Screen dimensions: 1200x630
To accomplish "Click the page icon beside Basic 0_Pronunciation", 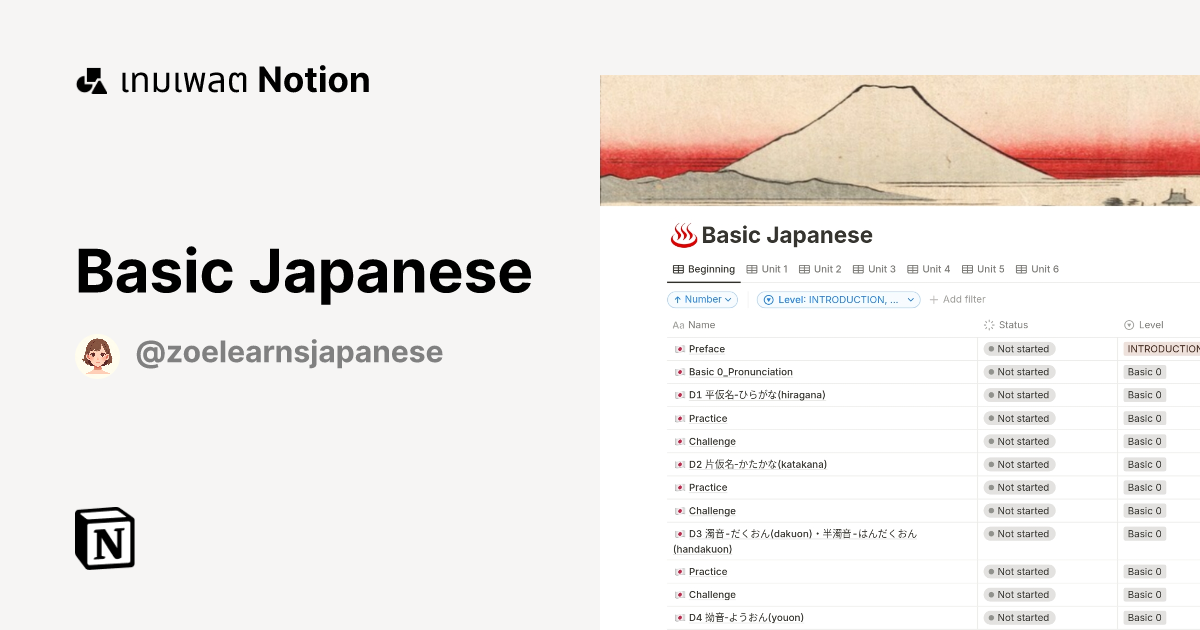I will (x=680, y=371).
